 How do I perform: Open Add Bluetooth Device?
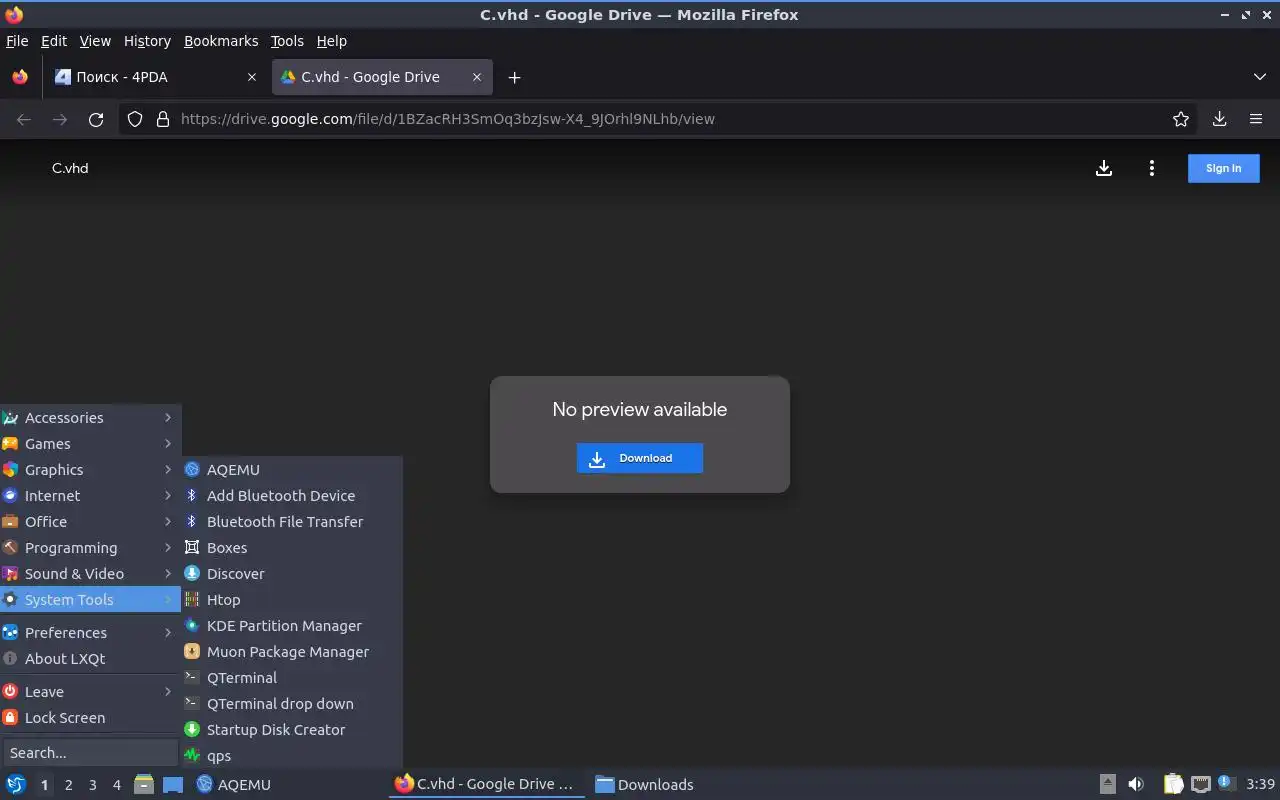point(292,496)
